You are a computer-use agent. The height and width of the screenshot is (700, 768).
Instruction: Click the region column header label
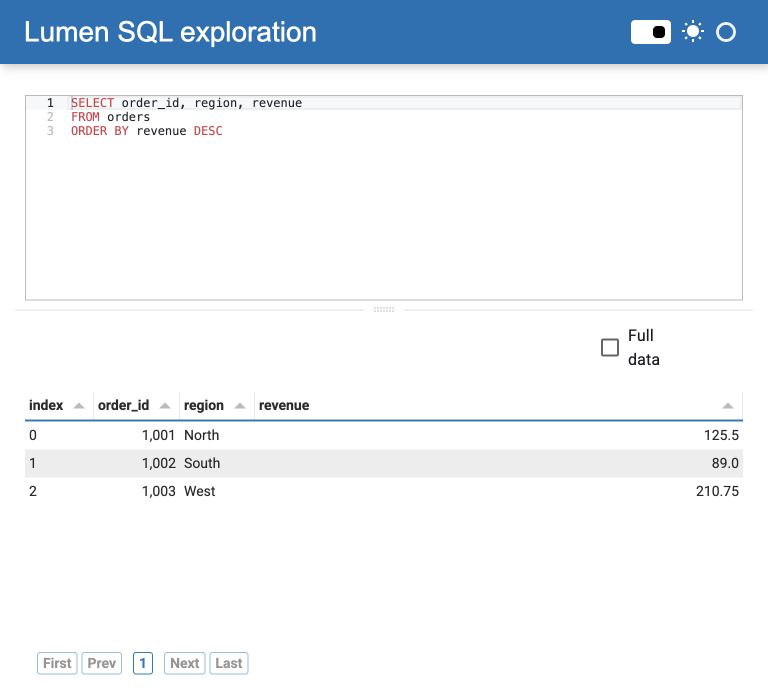point(204,405)
